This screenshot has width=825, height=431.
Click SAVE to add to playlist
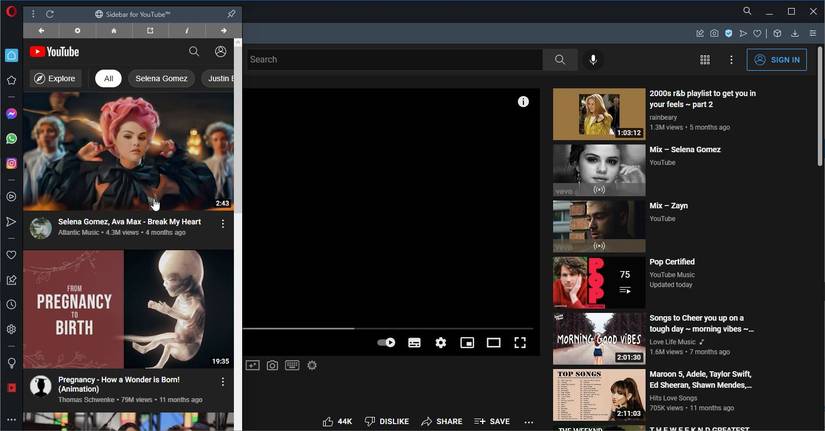click(x=492, y=422)
